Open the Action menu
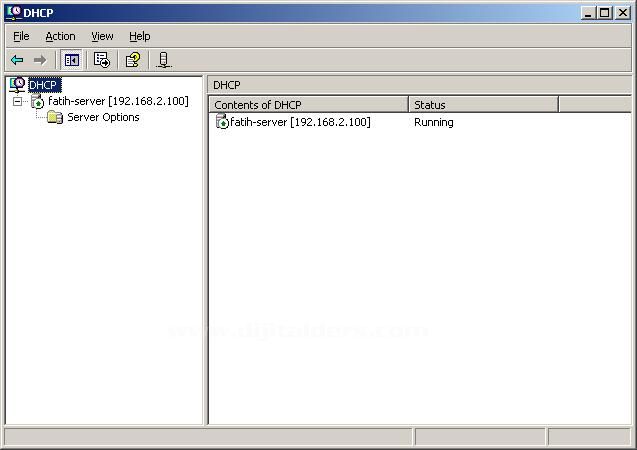Image resolution: width=637 pixels, height=450 pixels. 60,36
